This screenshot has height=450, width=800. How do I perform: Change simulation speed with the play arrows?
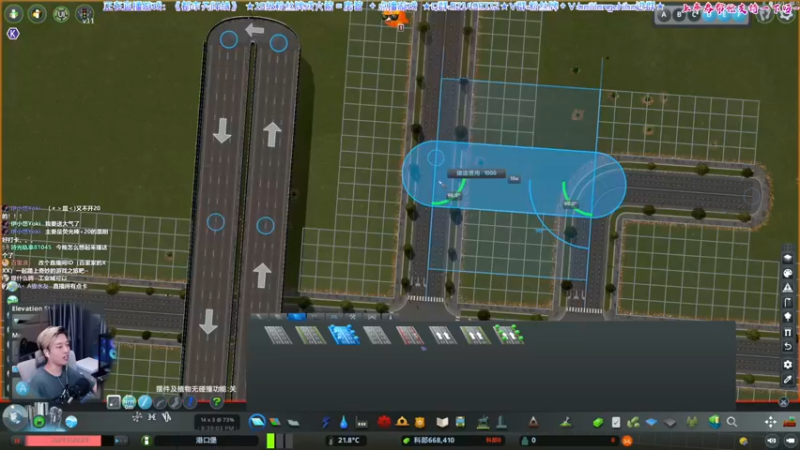click(121, 440)
